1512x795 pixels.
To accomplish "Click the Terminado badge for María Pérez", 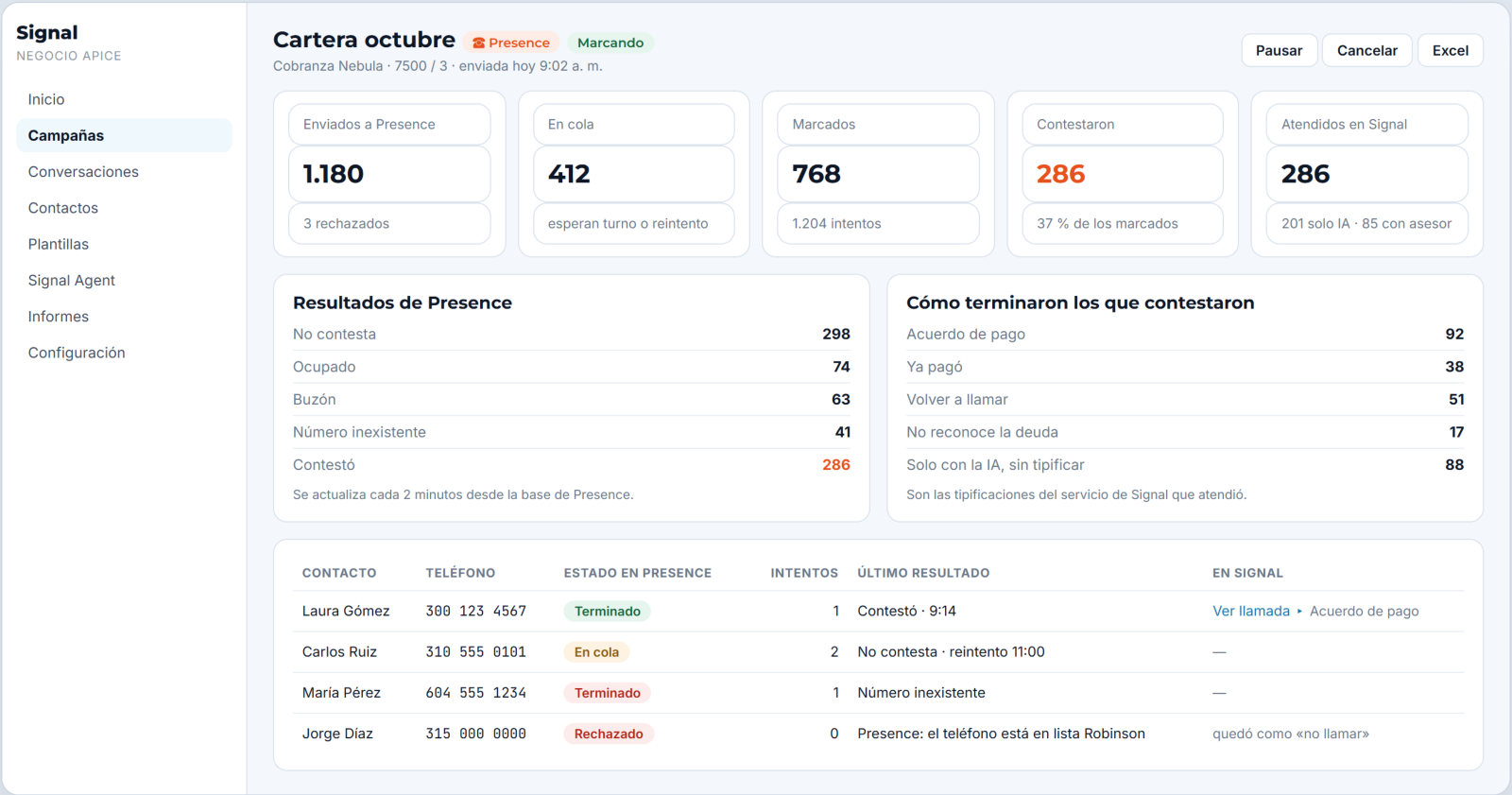I will (607, 693).
